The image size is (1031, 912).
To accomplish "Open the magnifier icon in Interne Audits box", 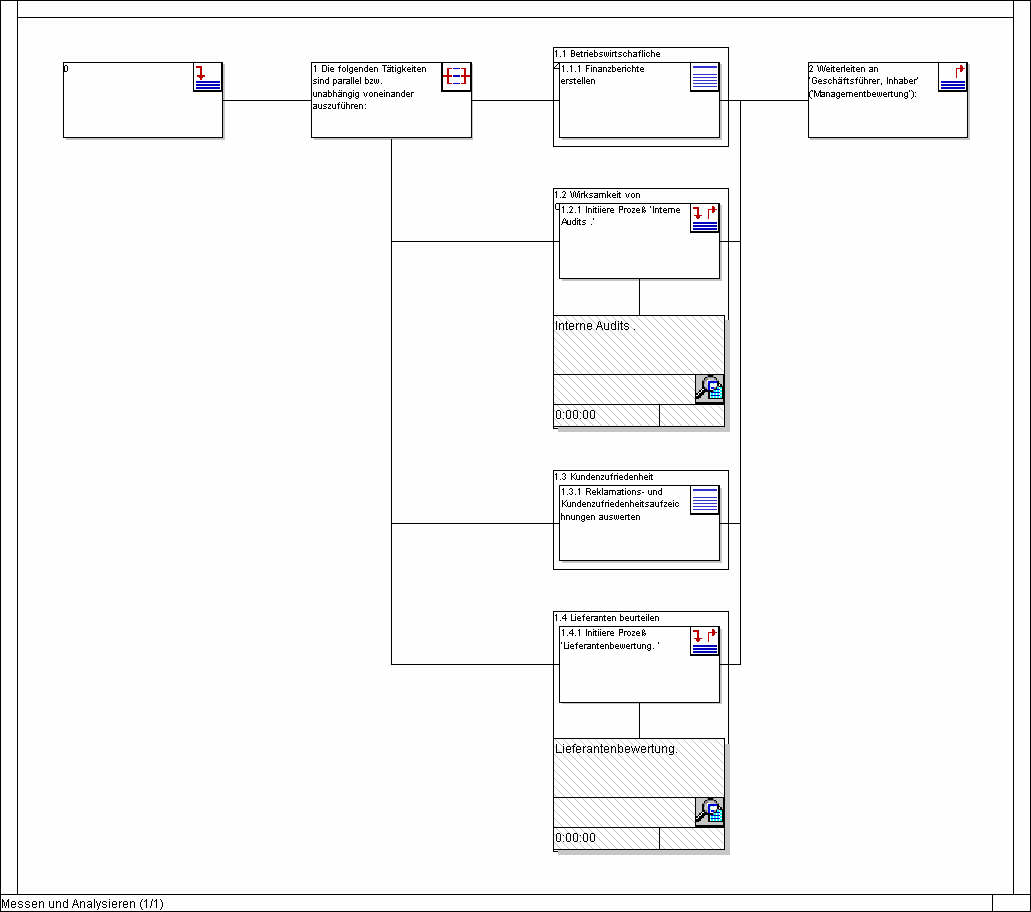I will pyautogui.click(x=709, y=389).
